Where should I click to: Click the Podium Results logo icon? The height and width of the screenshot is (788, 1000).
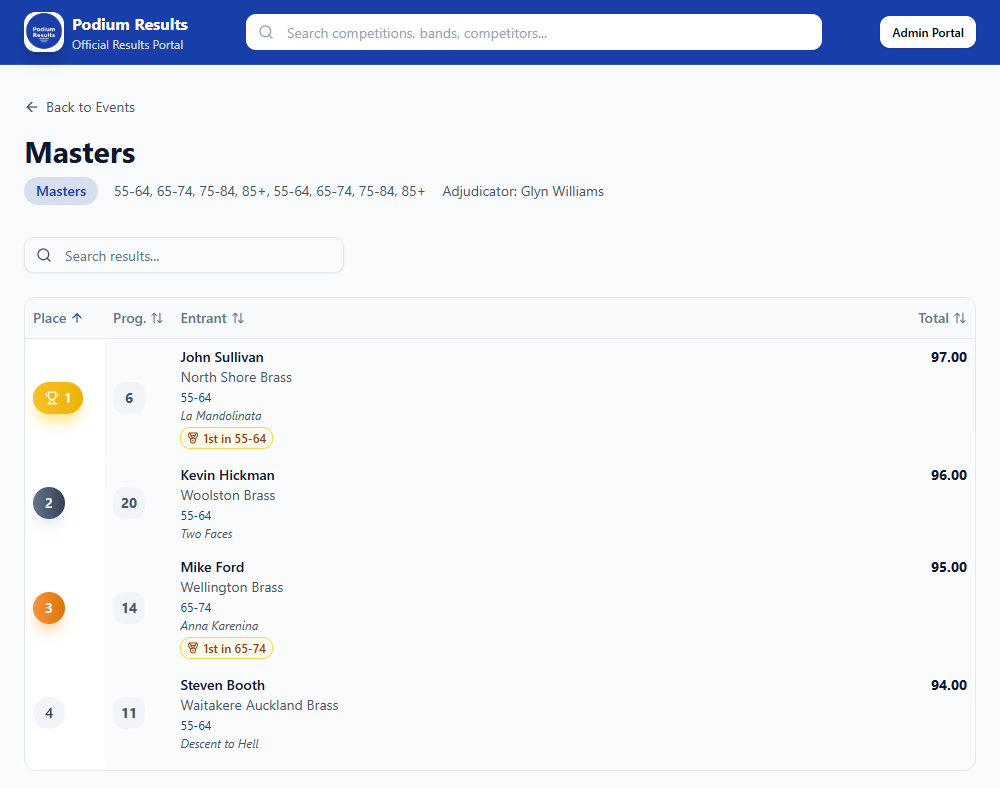[44, 32]
